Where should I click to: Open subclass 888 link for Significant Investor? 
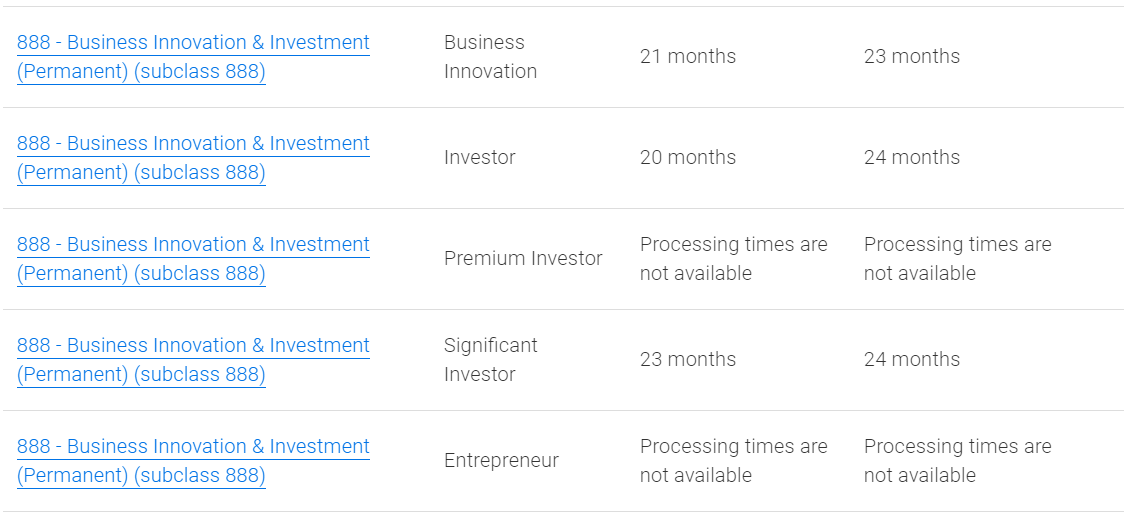193,360
